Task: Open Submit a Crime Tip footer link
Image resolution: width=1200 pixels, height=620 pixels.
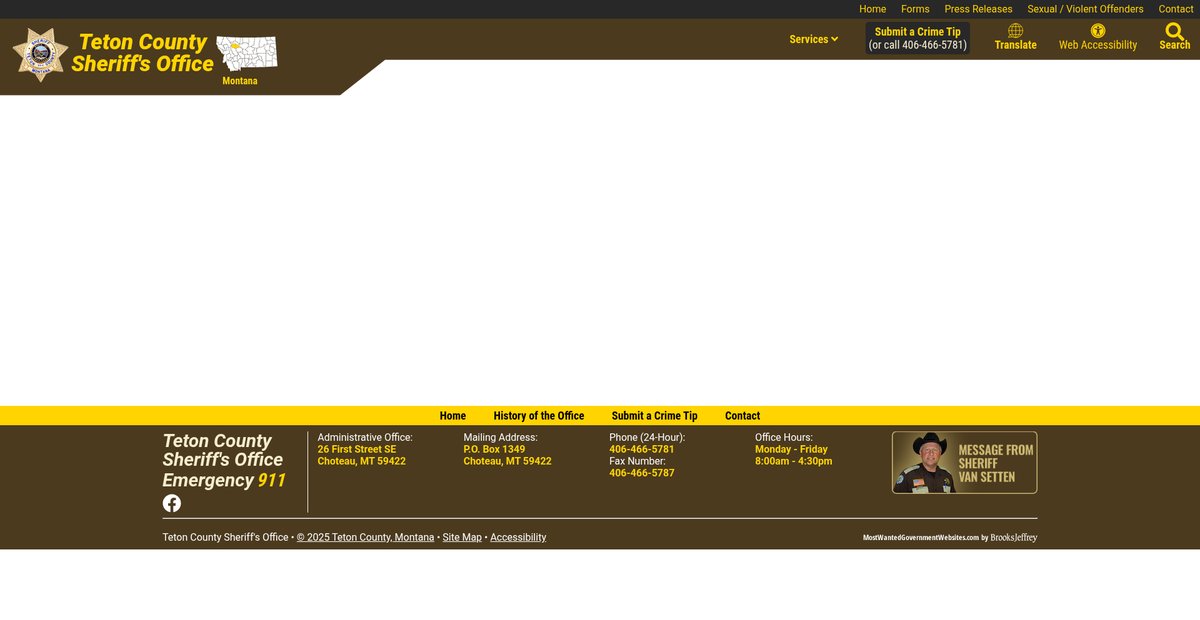Action: (x=655, y=416)
